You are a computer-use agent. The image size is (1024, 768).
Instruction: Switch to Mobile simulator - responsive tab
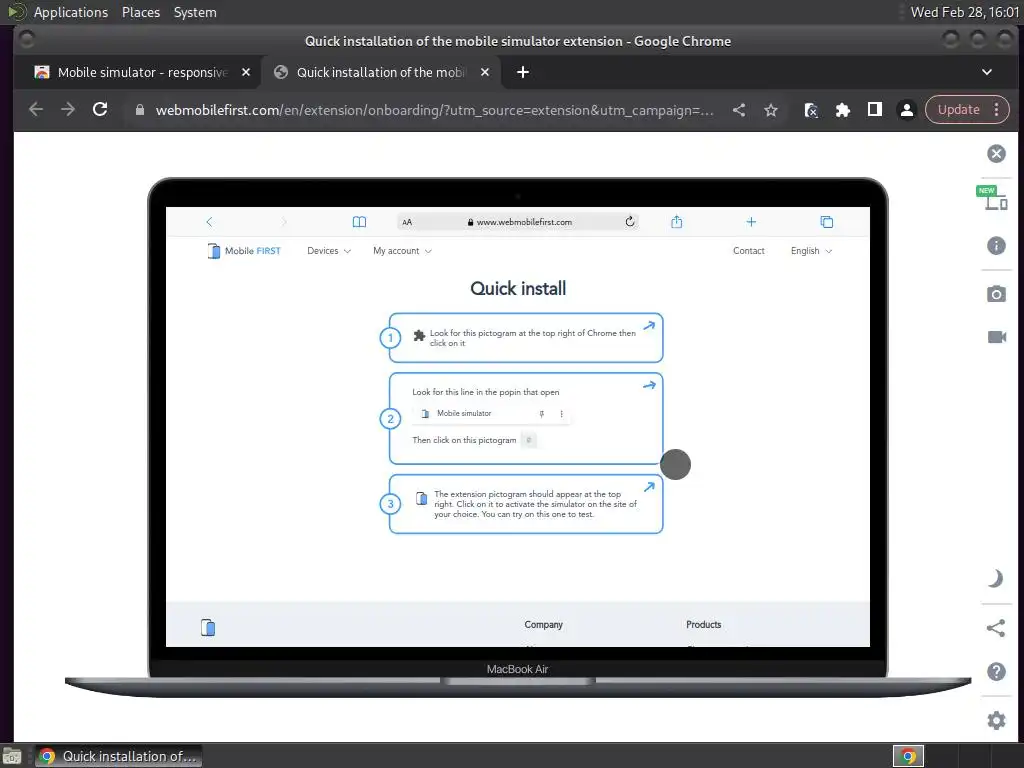click(142, 72)
